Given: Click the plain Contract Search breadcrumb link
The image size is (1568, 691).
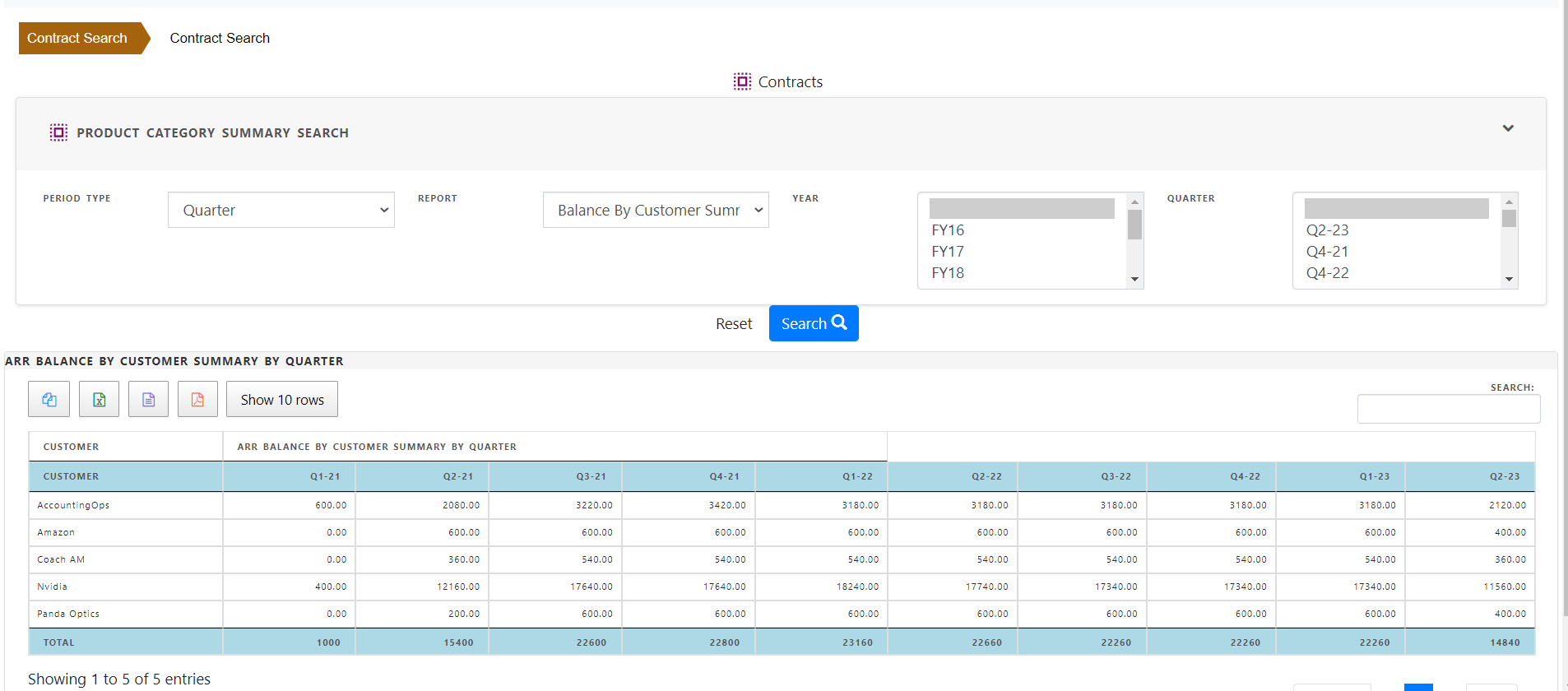Looking at the screenshot, I should pos(220,38).
